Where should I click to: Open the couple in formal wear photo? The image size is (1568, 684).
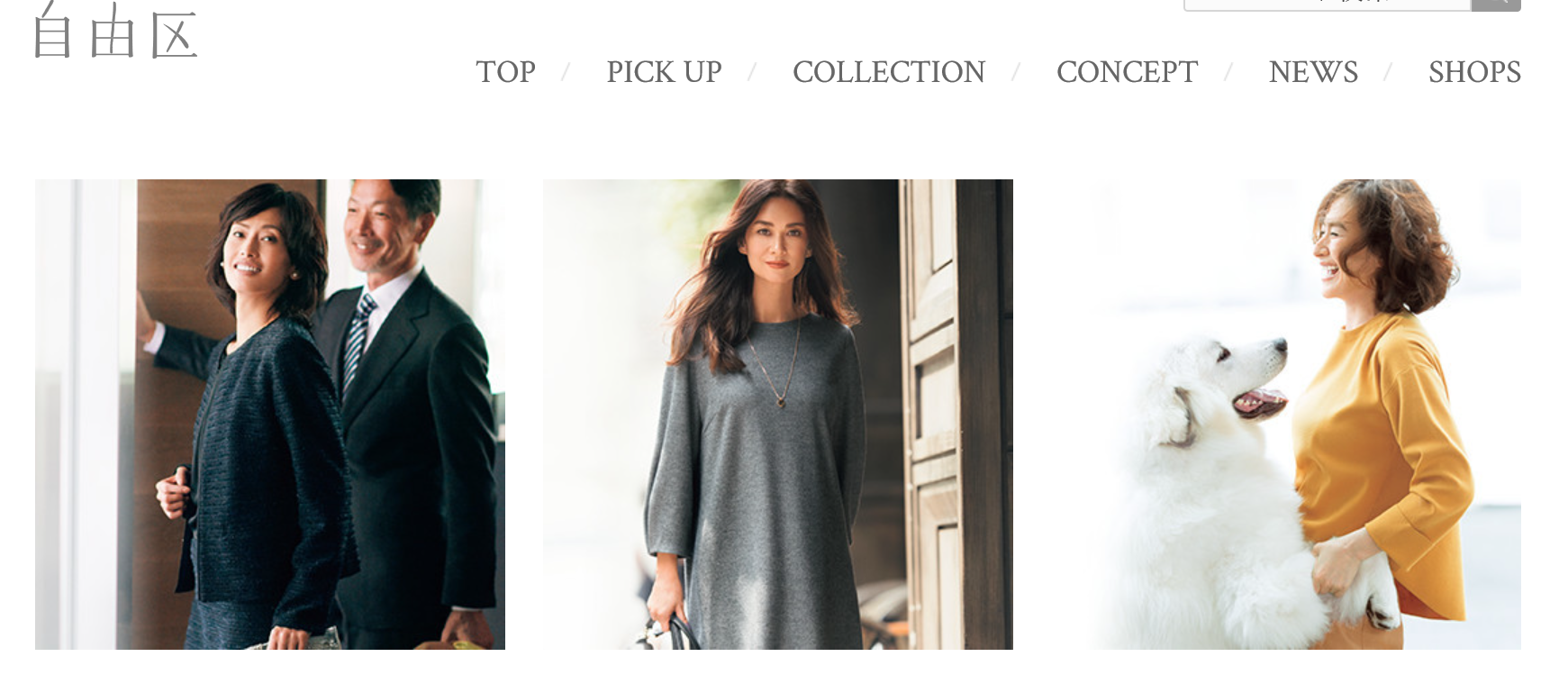point(270,415)
